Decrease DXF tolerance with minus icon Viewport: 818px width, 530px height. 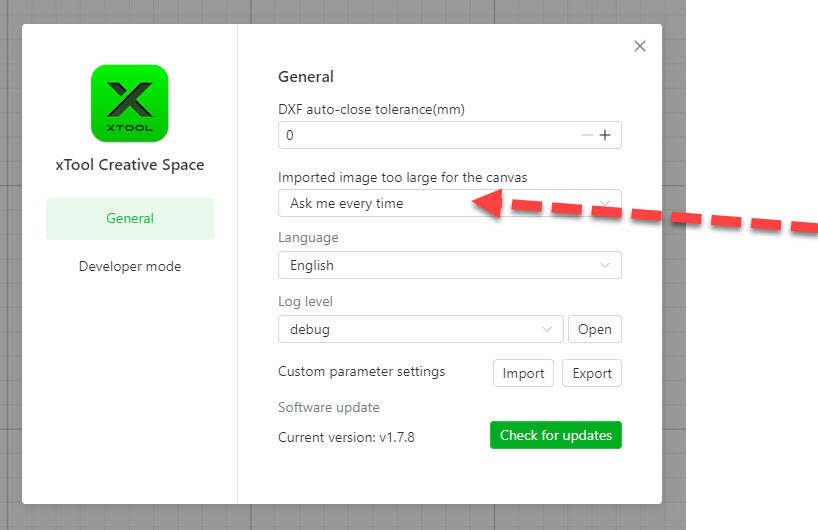(x=587, y=135)
